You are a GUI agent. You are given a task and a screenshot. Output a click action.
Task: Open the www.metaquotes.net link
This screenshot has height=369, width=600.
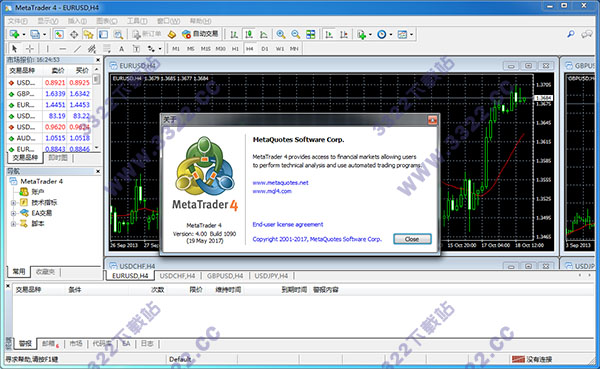tap(280, 183)
